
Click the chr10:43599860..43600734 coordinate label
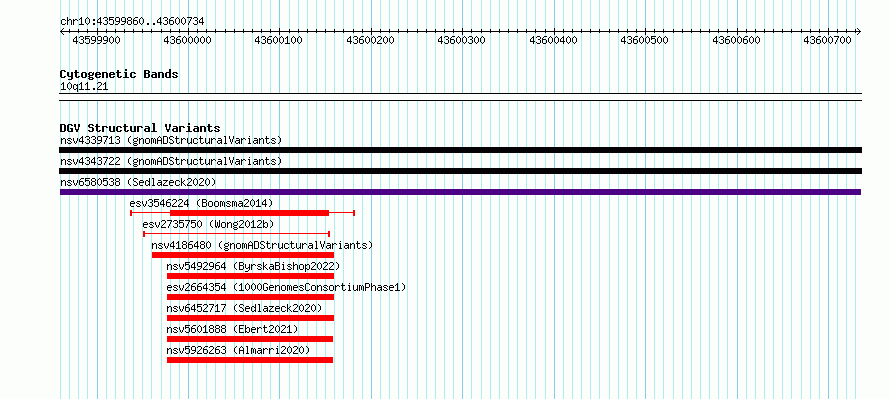point(132,22)
